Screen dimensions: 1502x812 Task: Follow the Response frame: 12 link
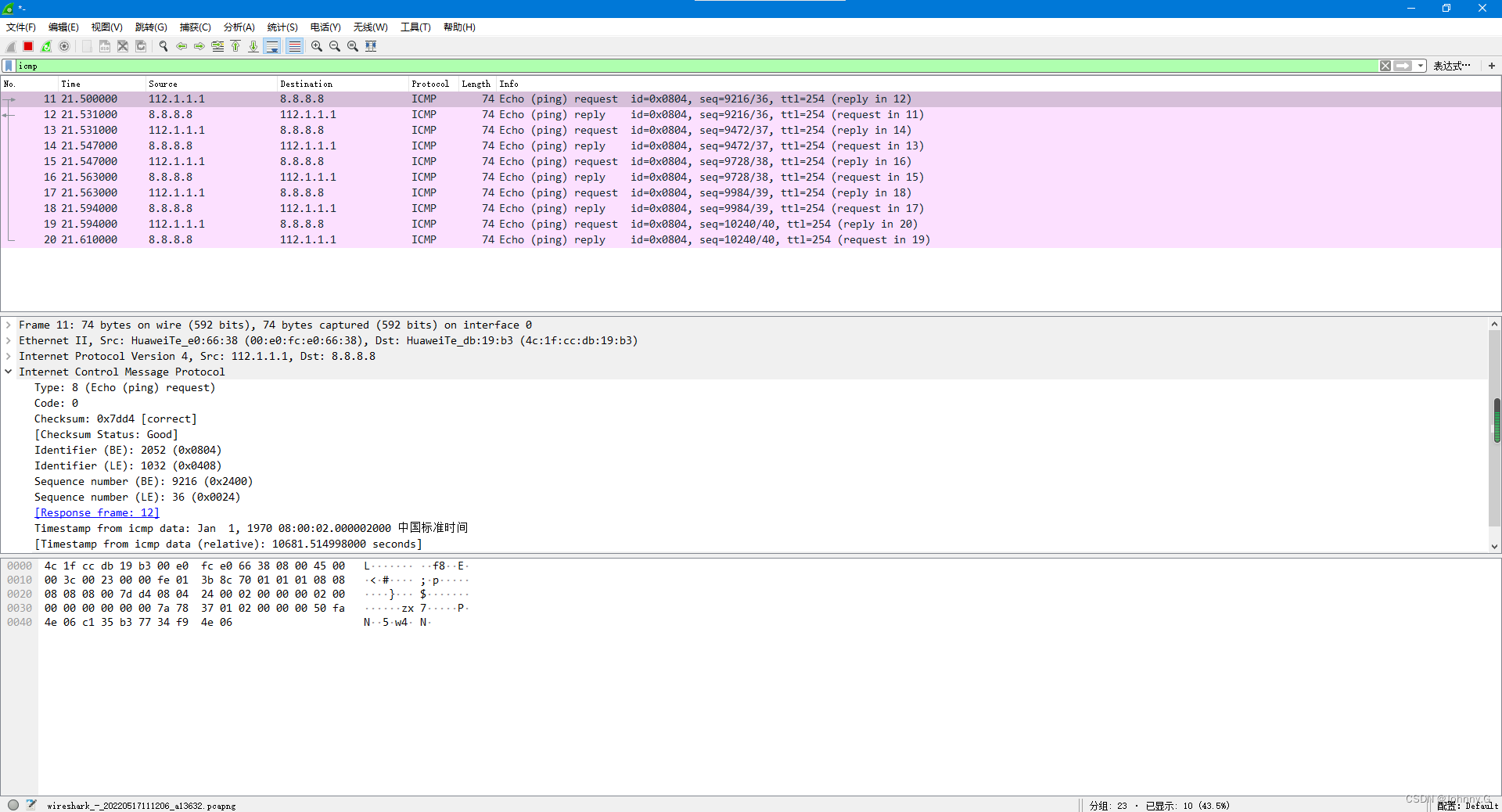tap(97, 512)
